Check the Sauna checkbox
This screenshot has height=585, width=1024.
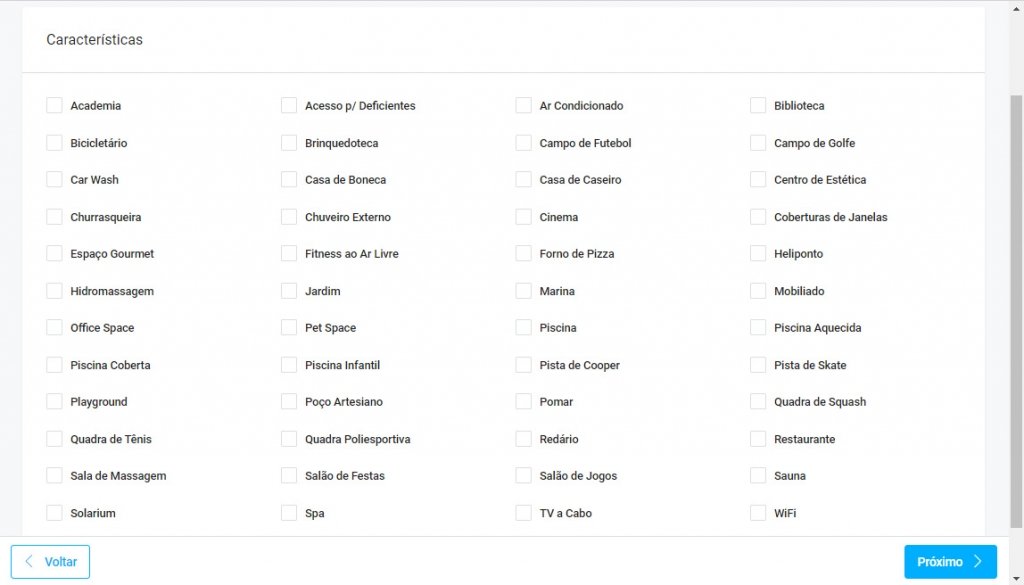click(x=758, y=476)
